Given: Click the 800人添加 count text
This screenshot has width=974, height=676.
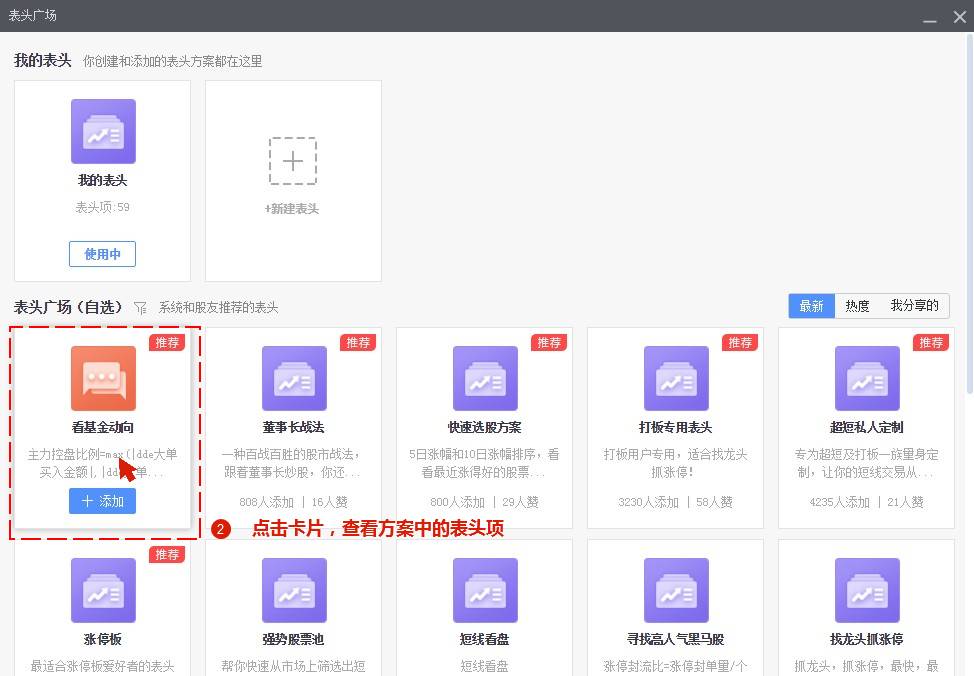Looking at the screenshot, I should coord(457,502).
